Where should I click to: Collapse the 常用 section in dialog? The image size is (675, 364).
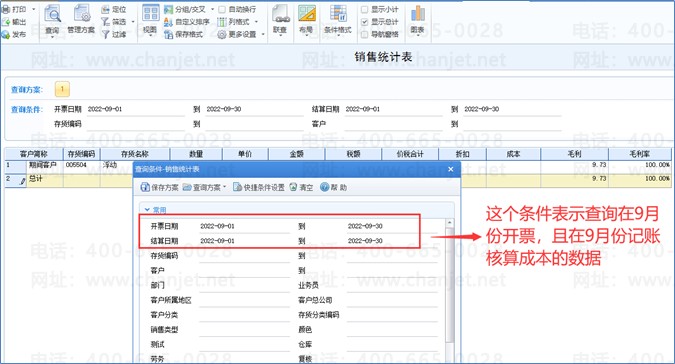click(x=147, y=210)
